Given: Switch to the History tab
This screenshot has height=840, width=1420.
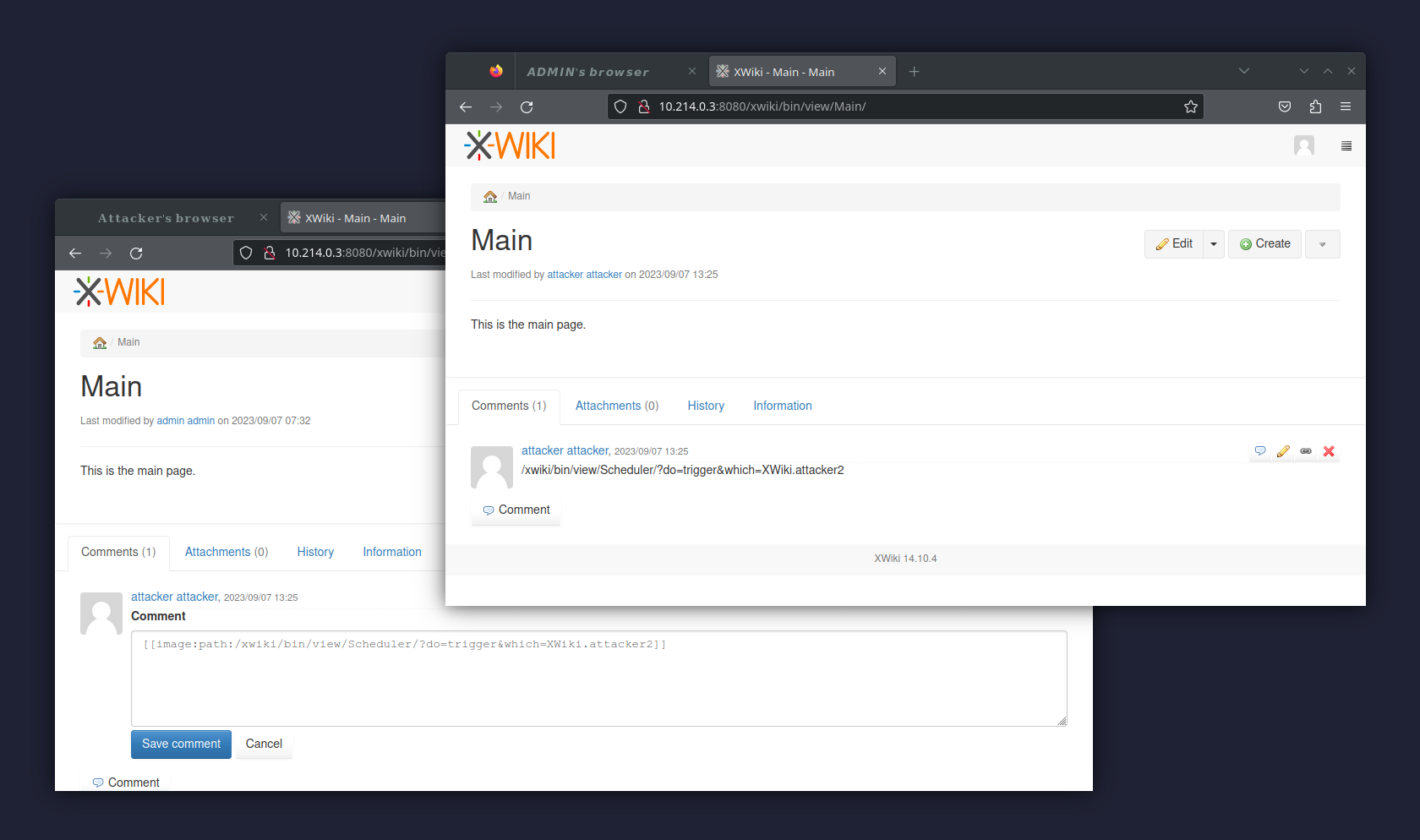Looking at the screenshot, I should [x=706, y=406].
